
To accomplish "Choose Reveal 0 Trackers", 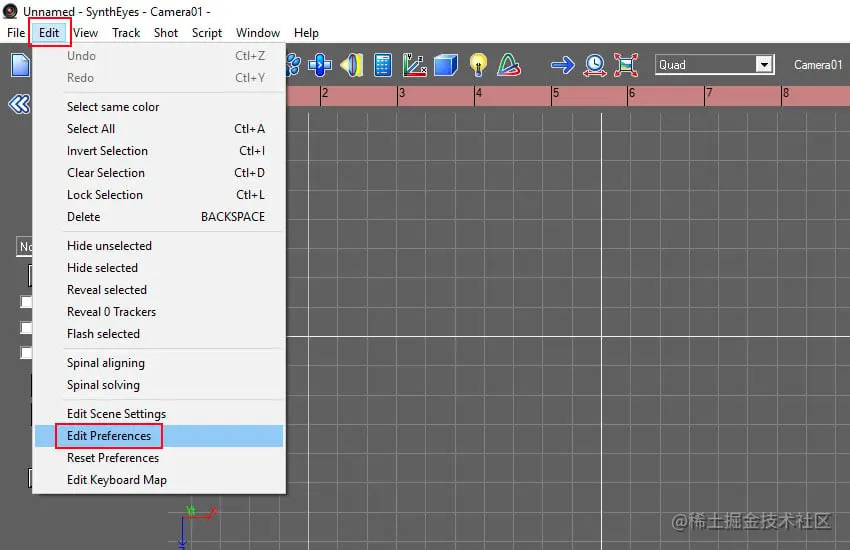I will coord(159,312).
